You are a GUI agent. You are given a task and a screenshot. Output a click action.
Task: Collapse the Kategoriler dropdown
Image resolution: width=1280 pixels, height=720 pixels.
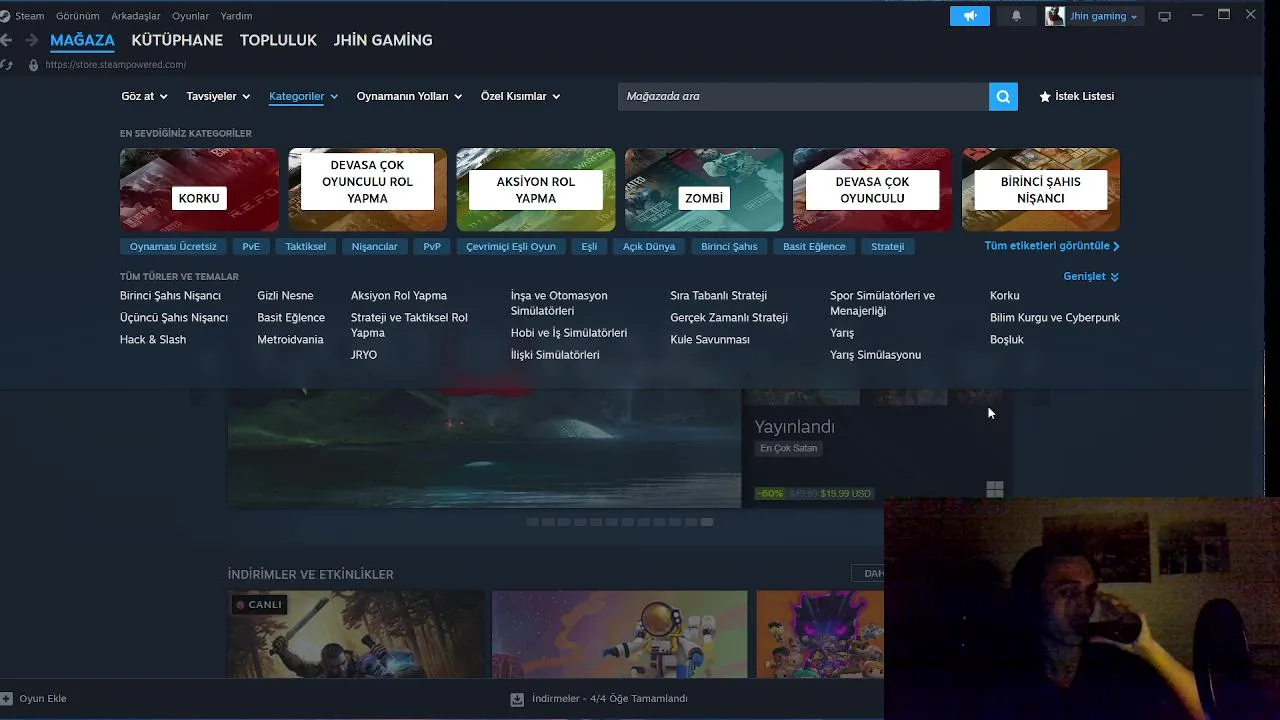(303, 96)
